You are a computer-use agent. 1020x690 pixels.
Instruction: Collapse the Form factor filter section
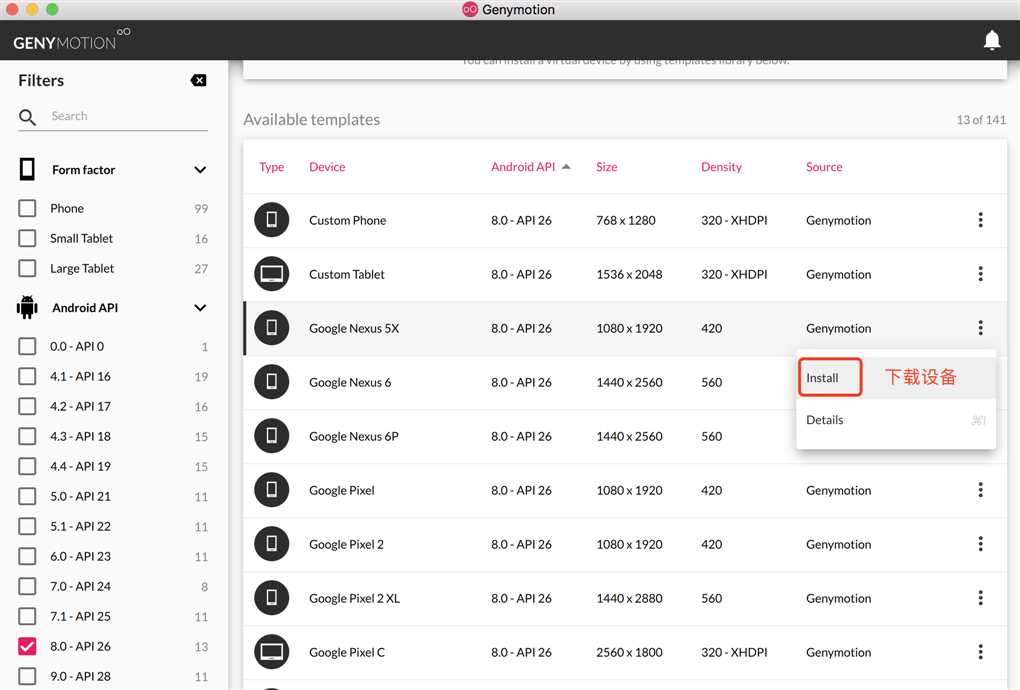click(x=200, y=170)
